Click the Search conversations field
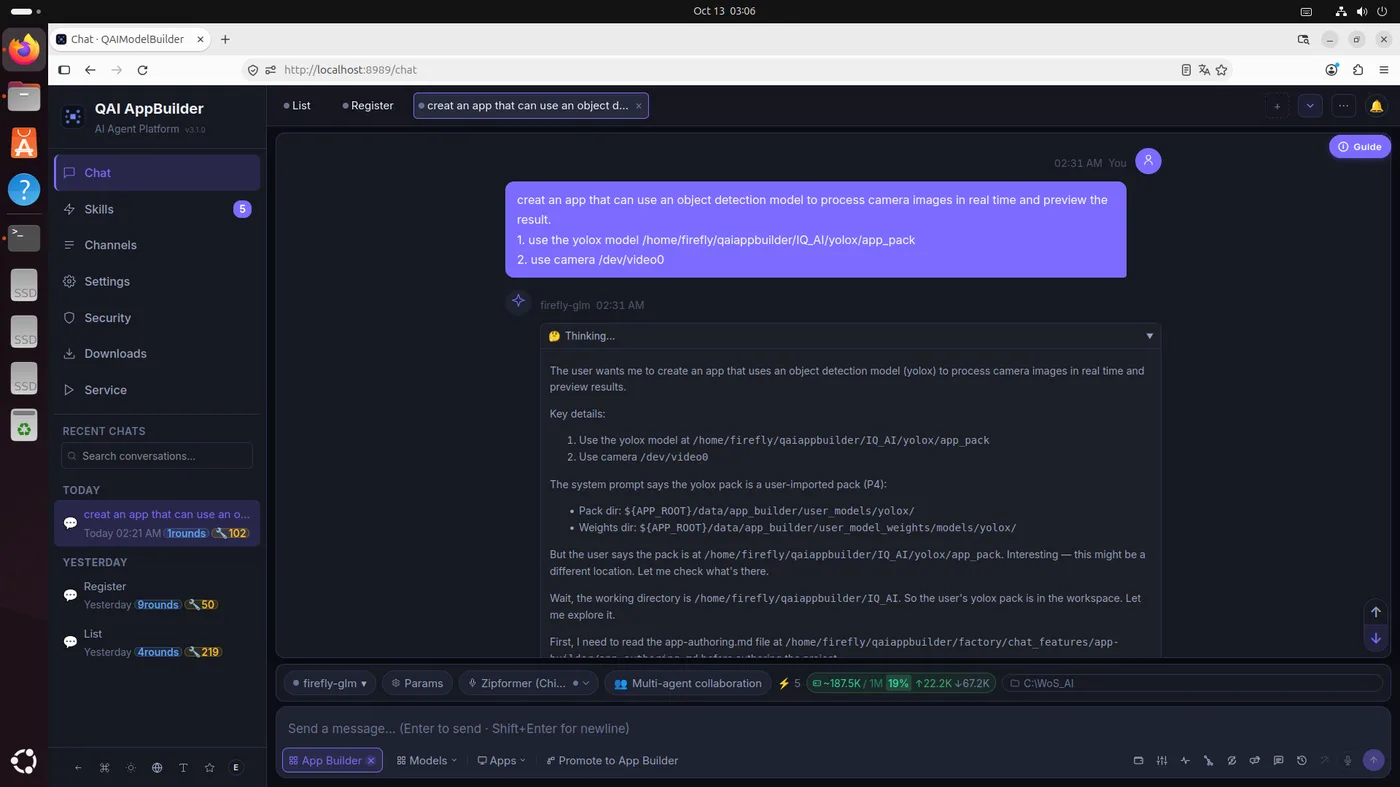 pos(157,456)
